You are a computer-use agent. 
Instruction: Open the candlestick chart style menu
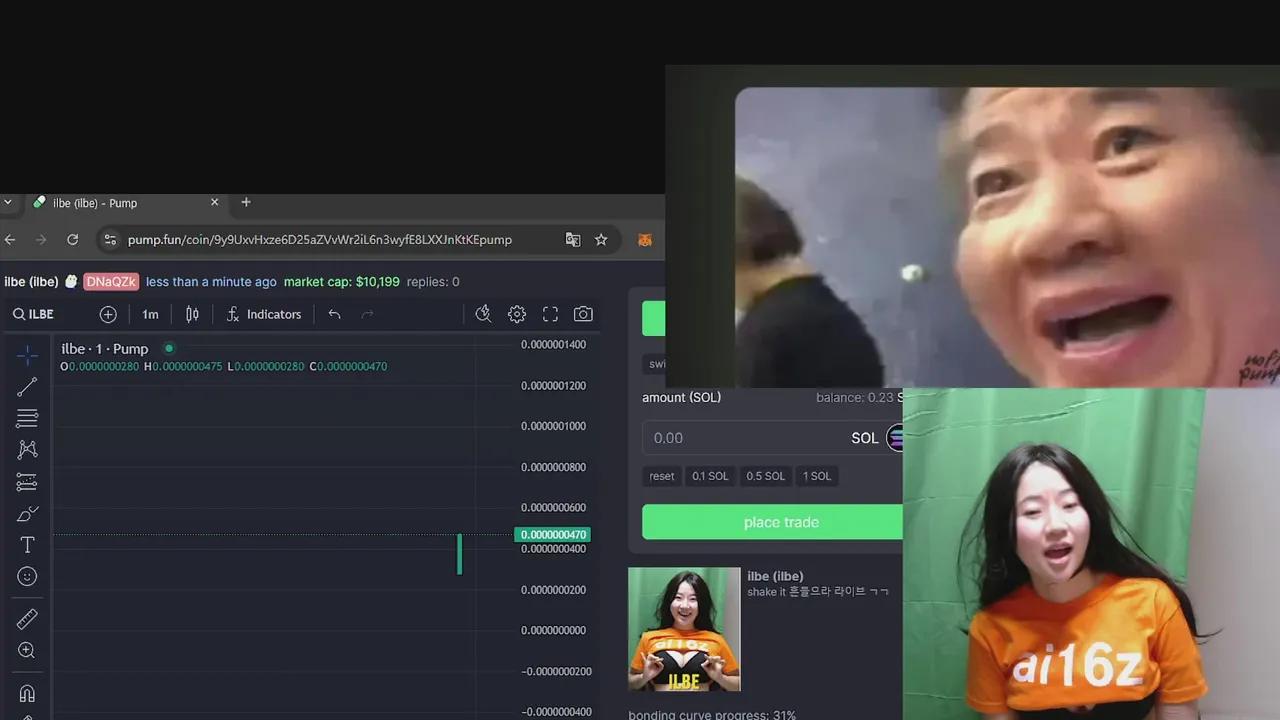(x=192, y=314)
